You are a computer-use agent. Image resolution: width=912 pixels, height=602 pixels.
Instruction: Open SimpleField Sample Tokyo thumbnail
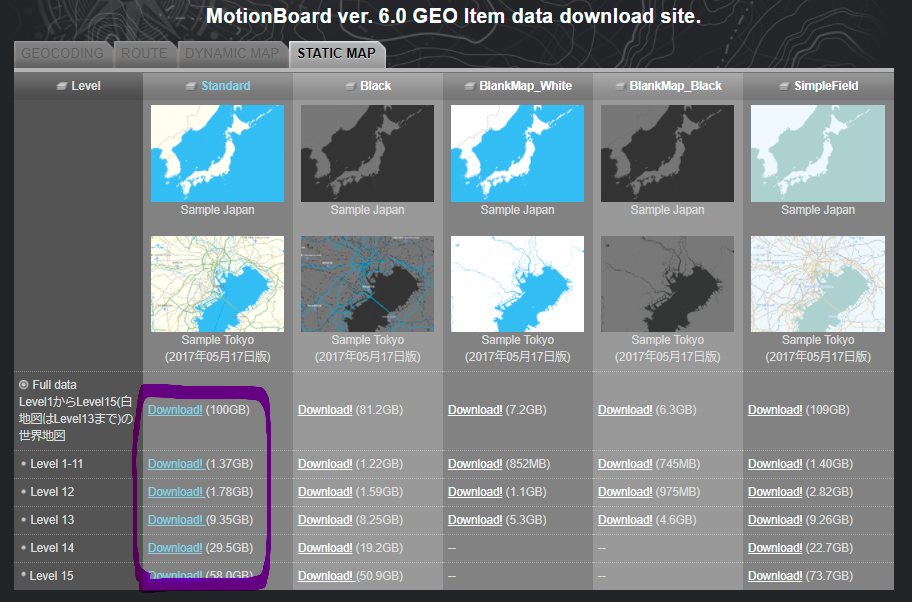tap(818, 284)
